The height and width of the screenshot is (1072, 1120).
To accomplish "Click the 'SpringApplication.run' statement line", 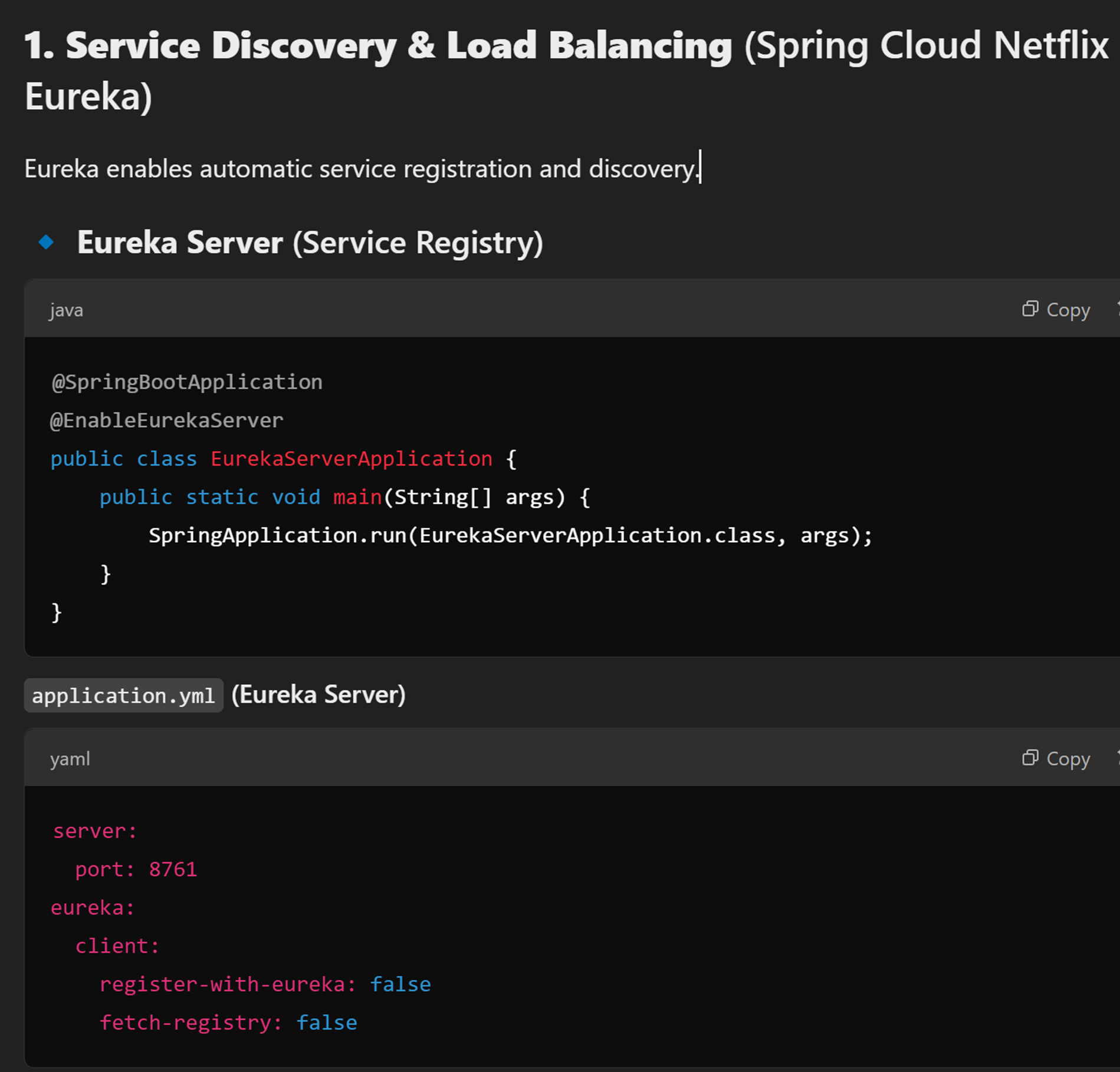I will (x=511, y=536).
